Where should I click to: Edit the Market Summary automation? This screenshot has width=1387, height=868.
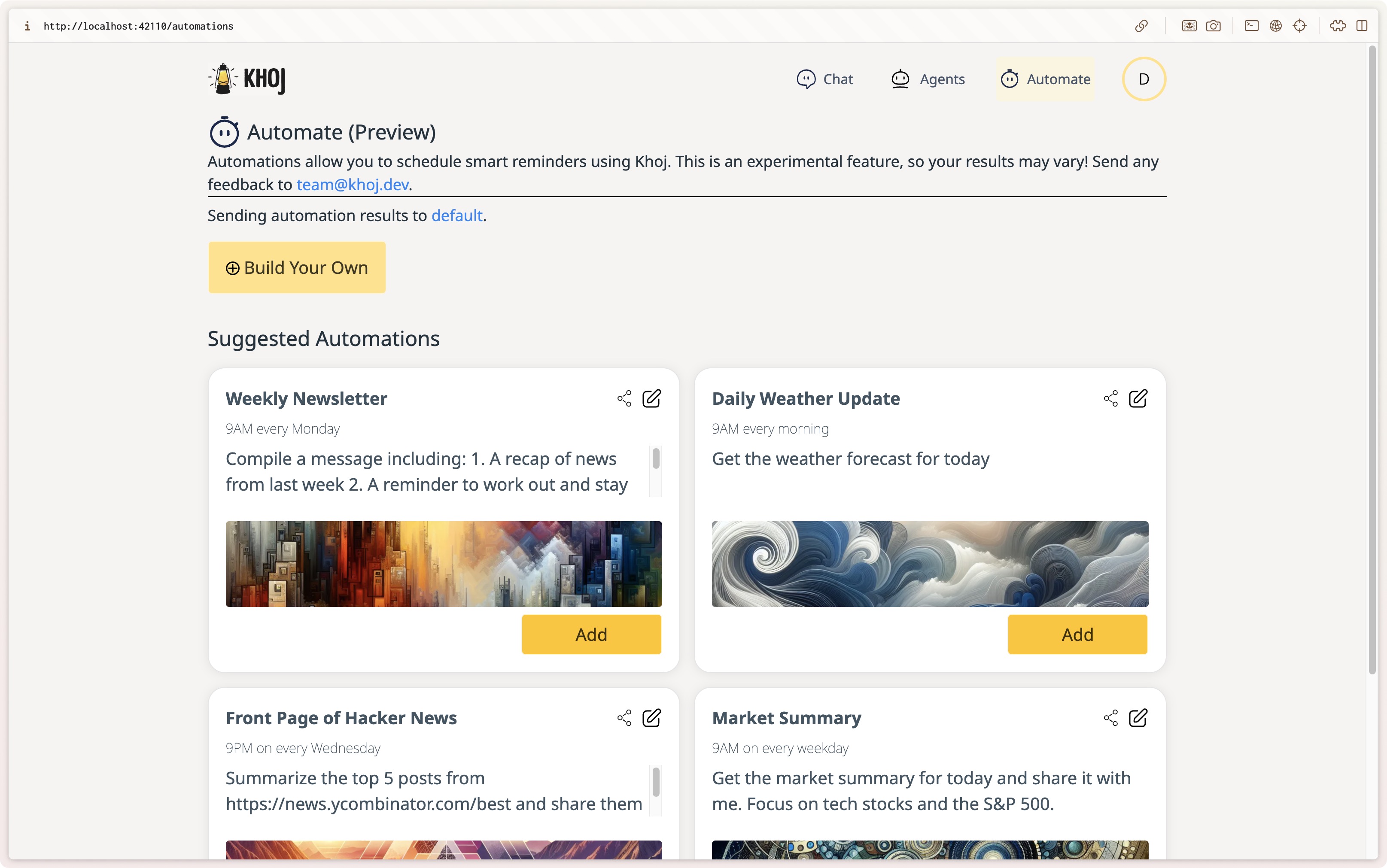(x=1137, y=718)
